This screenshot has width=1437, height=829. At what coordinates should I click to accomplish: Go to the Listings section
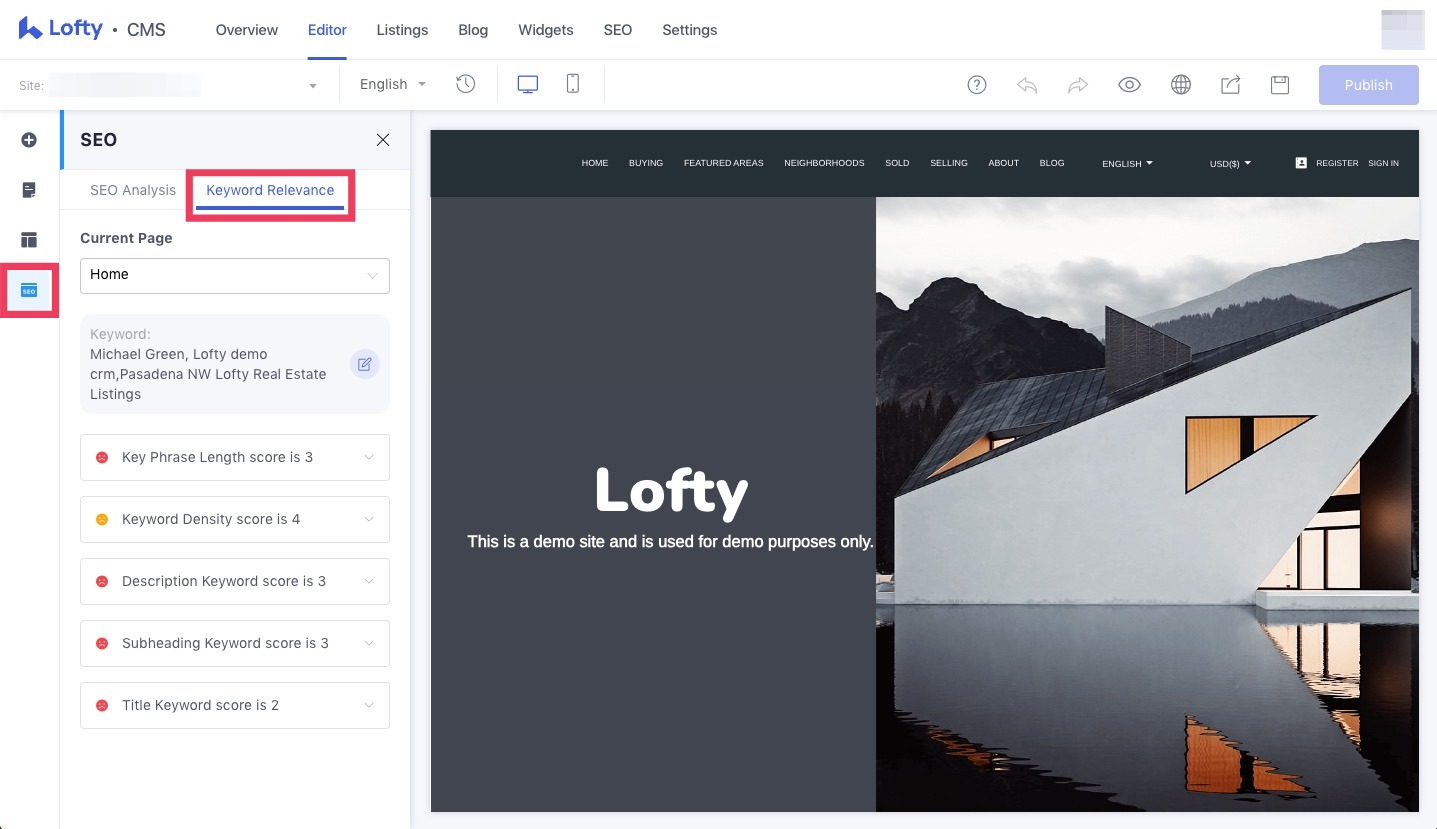coord(402,30)
